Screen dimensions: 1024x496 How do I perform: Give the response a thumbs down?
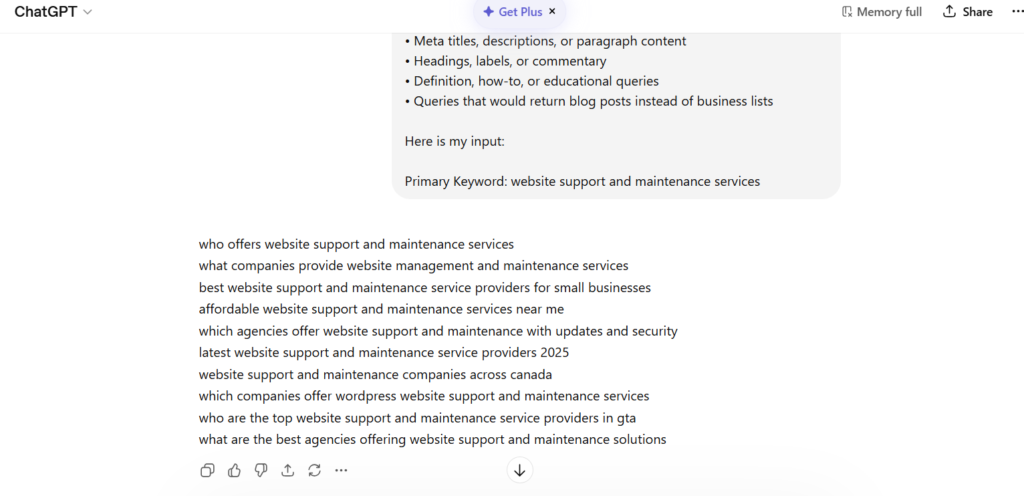click(261, 470)
